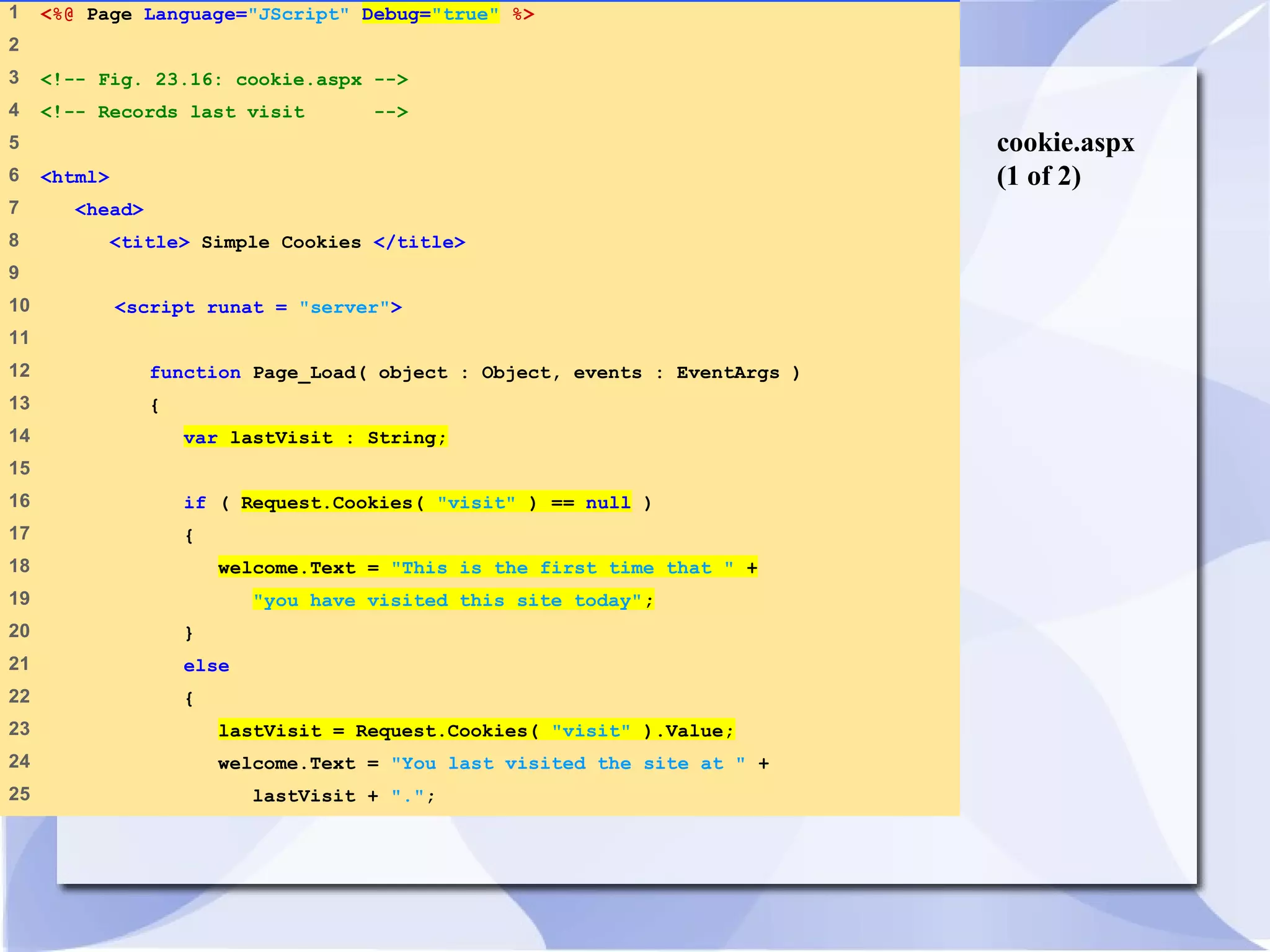Click the slide title 'cookie.aspx'

click(x=1065, y=143)
